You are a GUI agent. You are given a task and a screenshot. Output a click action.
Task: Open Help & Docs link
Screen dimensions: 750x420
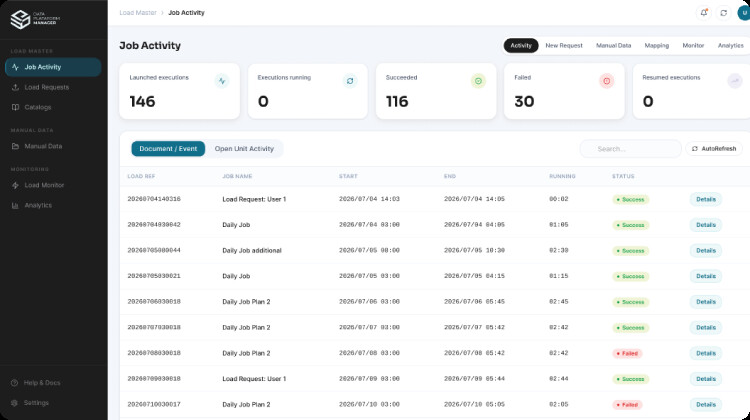pos(42,383)
